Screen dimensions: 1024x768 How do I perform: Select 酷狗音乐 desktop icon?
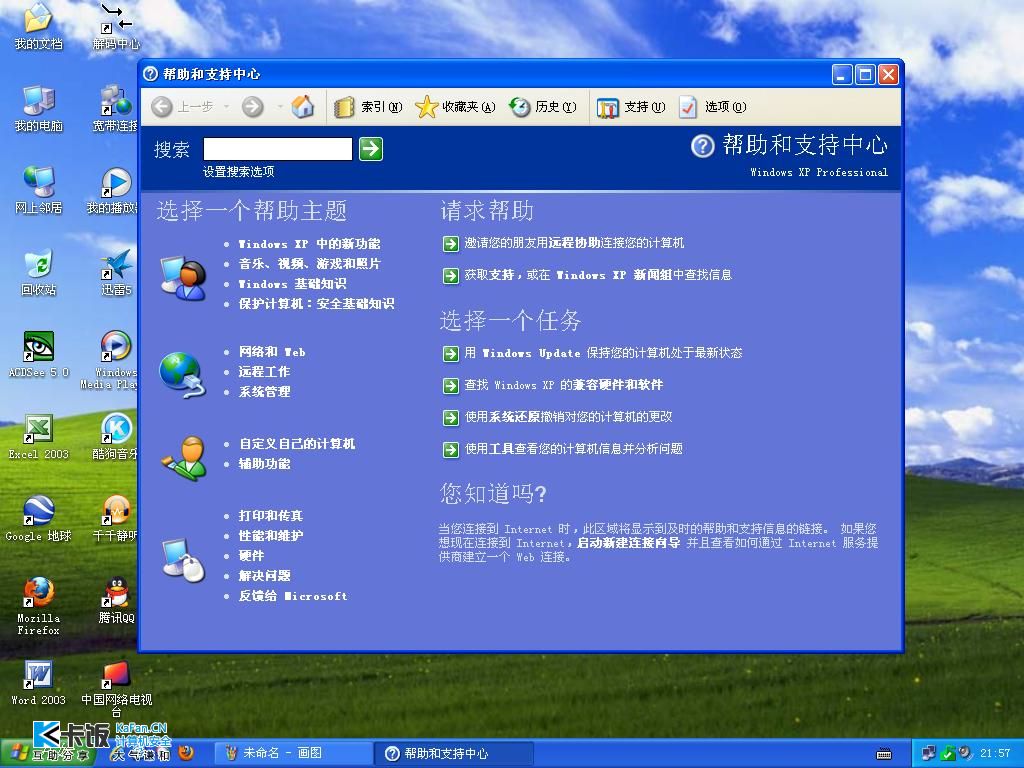click(115, 437)
